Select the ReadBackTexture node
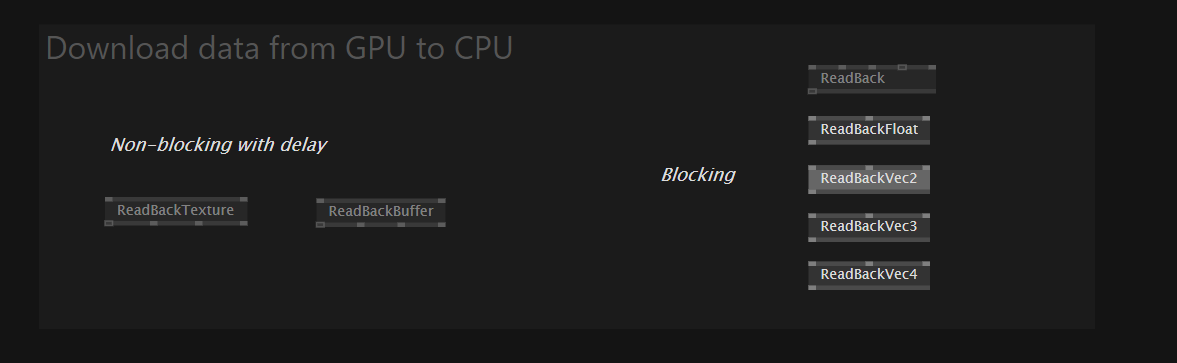Image resolution: width=1177 pixels, height=363 pixels. (176, 211)
